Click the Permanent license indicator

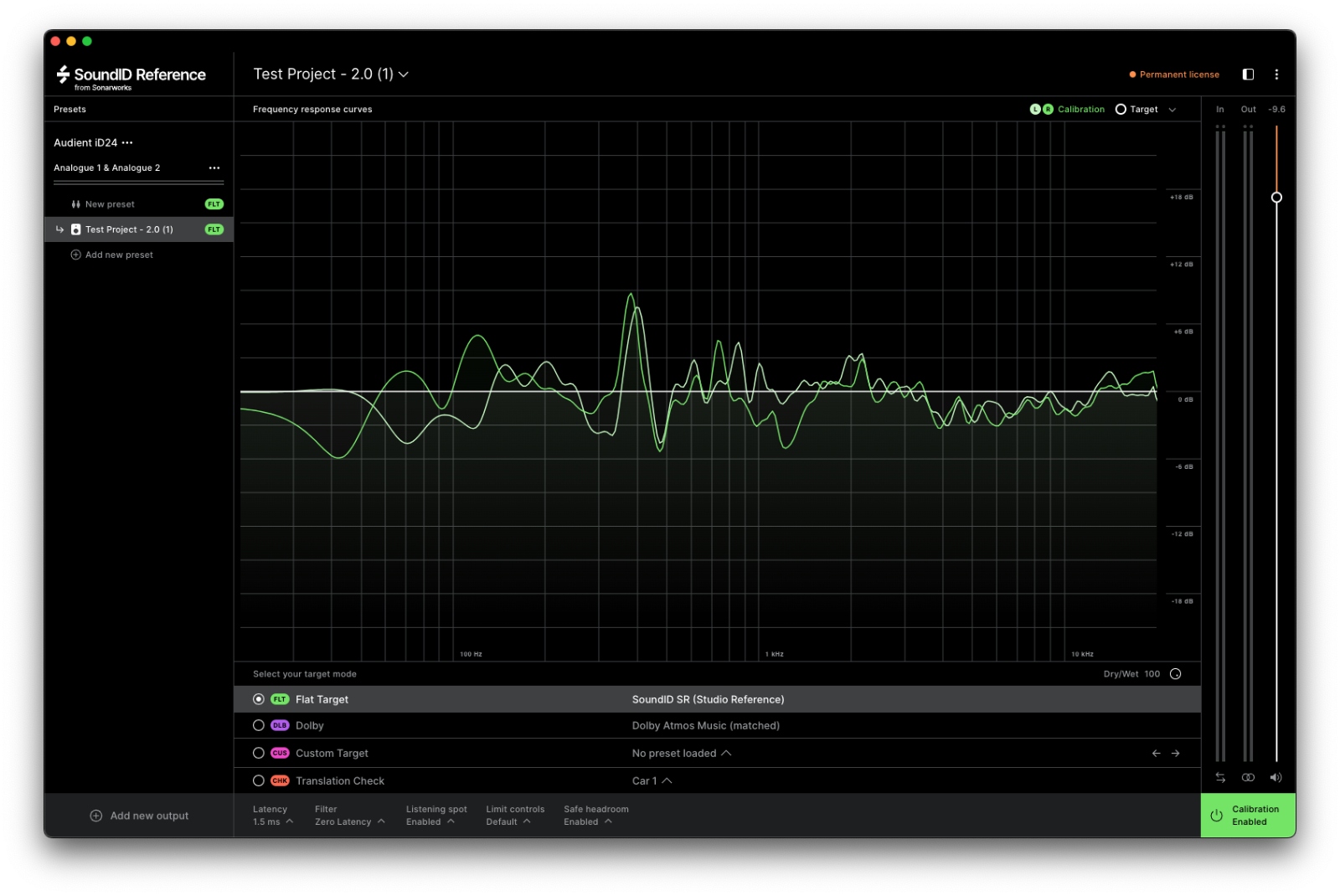[x=1174, y=75]
